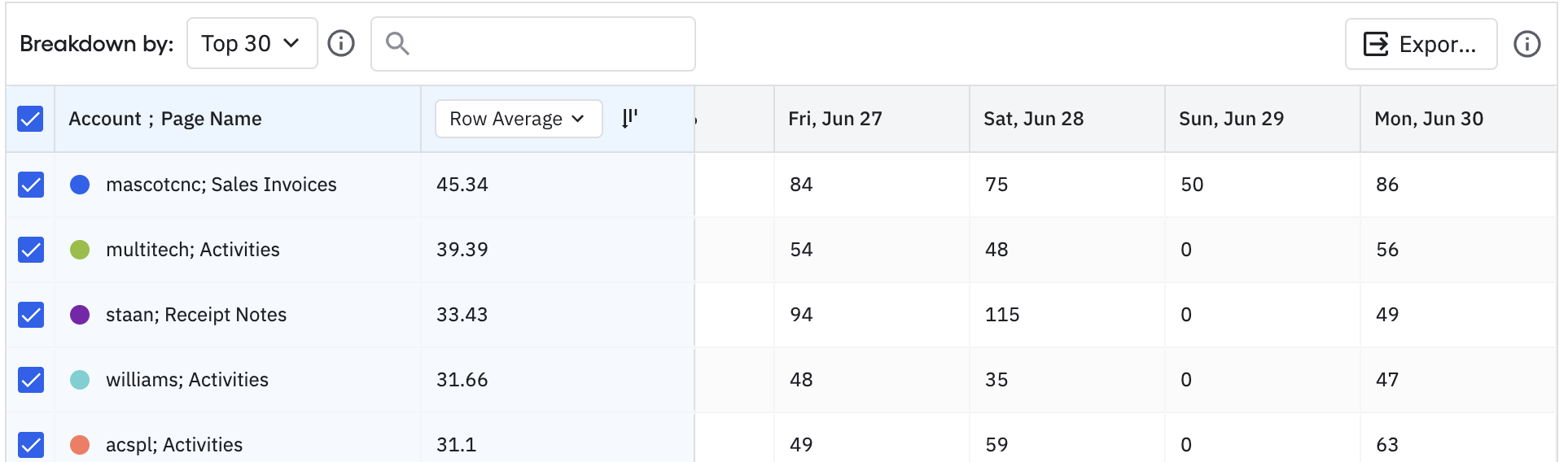Open the Top 30 breakdown dropdown
The image size is (1568, 462).
pyautogui.click(x=252, y=43)
